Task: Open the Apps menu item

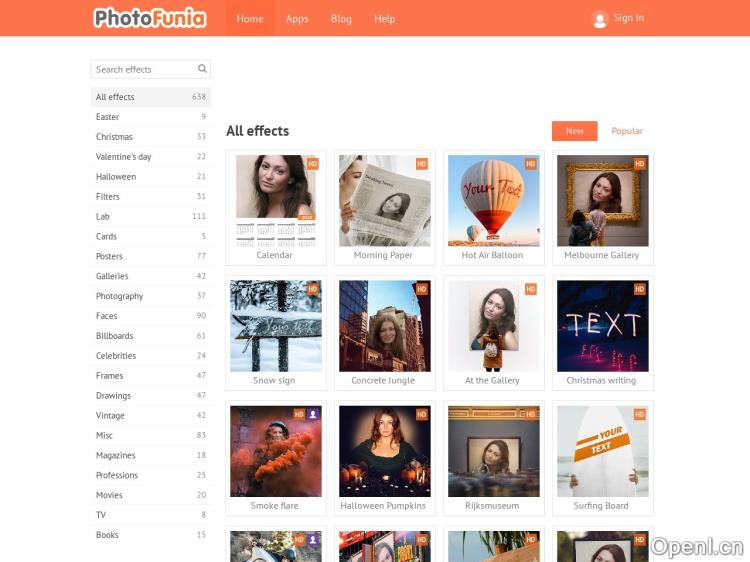Action: tap(297, 19)
